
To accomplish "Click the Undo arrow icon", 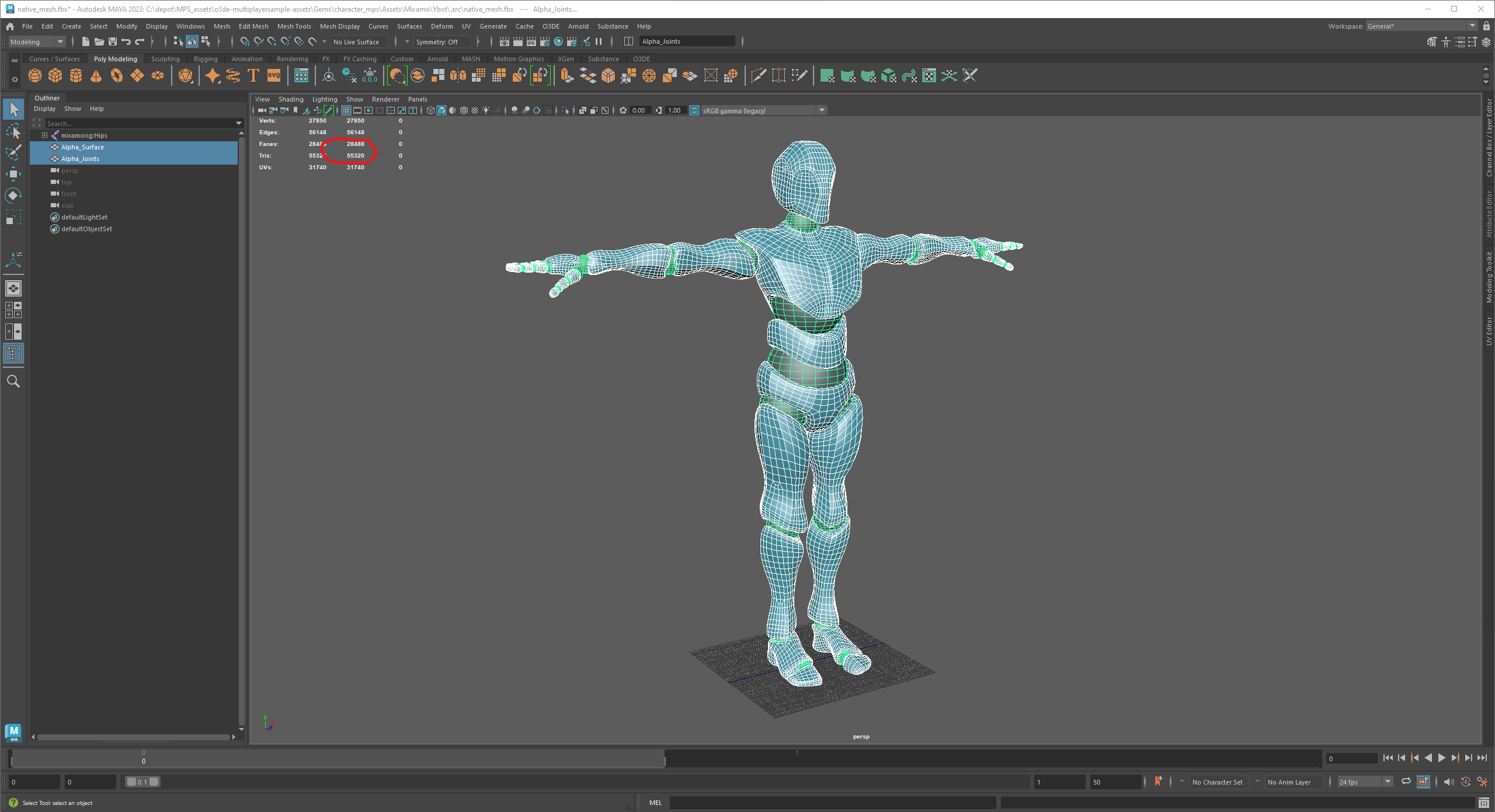I will [126, 41].
